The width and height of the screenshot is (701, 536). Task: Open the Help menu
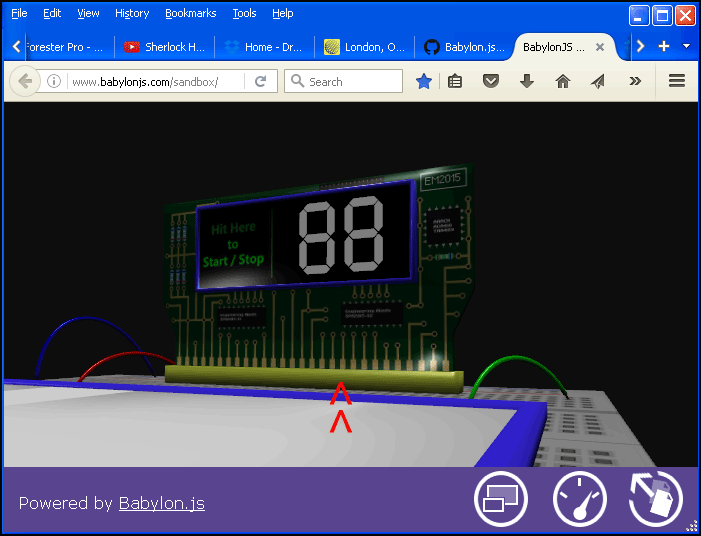click(x=283, y=13)
